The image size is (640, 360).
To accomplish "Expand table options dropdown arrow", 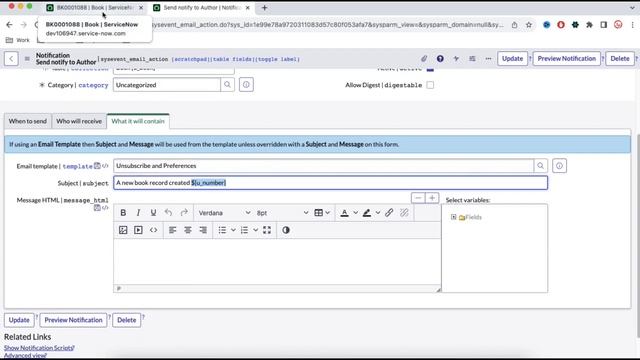I will pyautogui.click(x=327, y=213).
